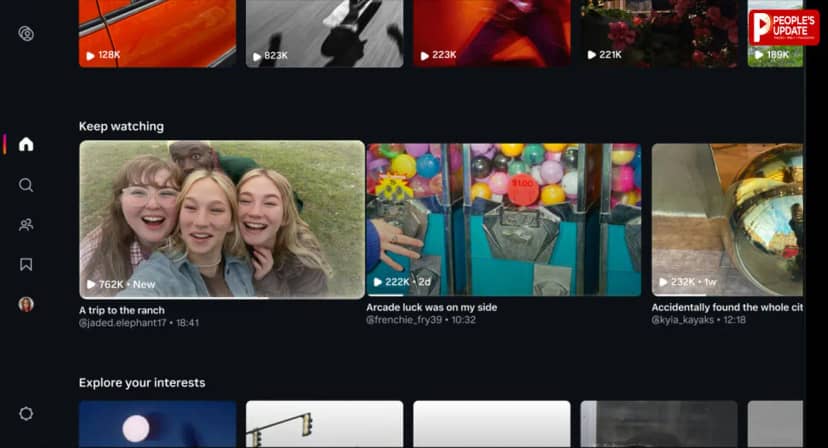Open the Saved bookmark icon
Viewport: 828px width, 448px height.
click(26, 264)
